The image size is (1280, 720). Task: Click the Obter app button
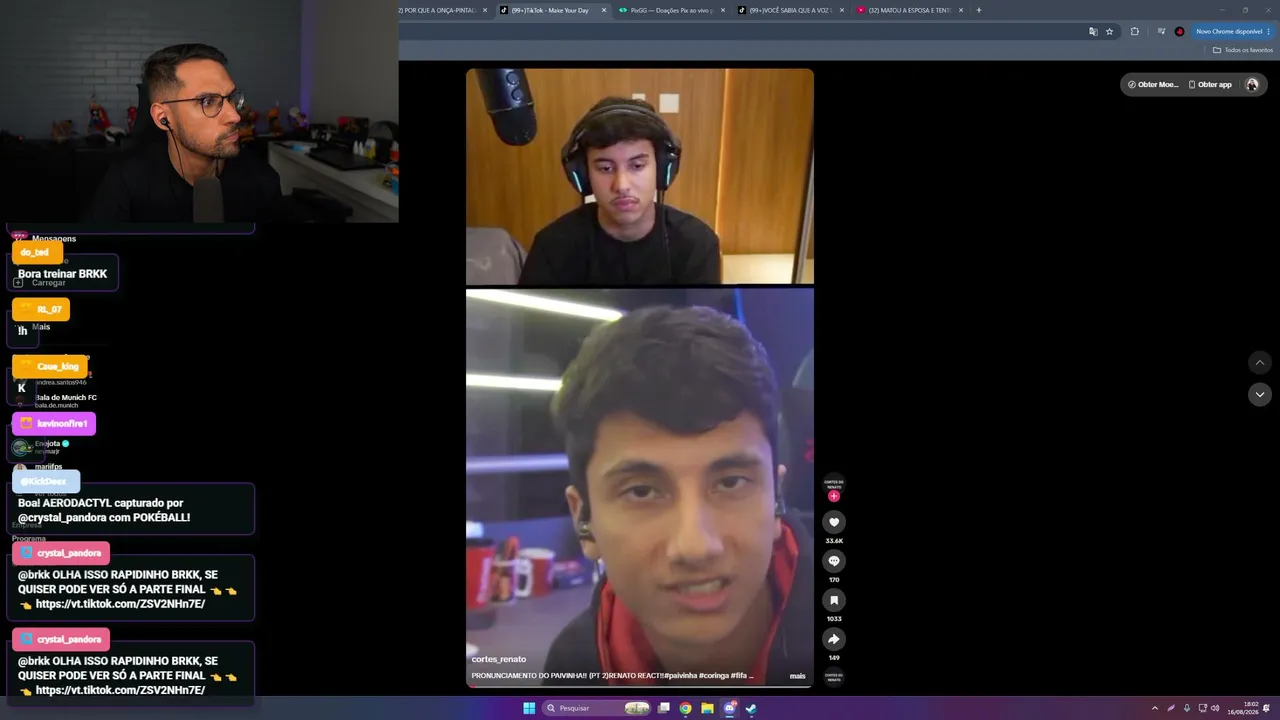pyautogui.click(x=1210, y=84)
